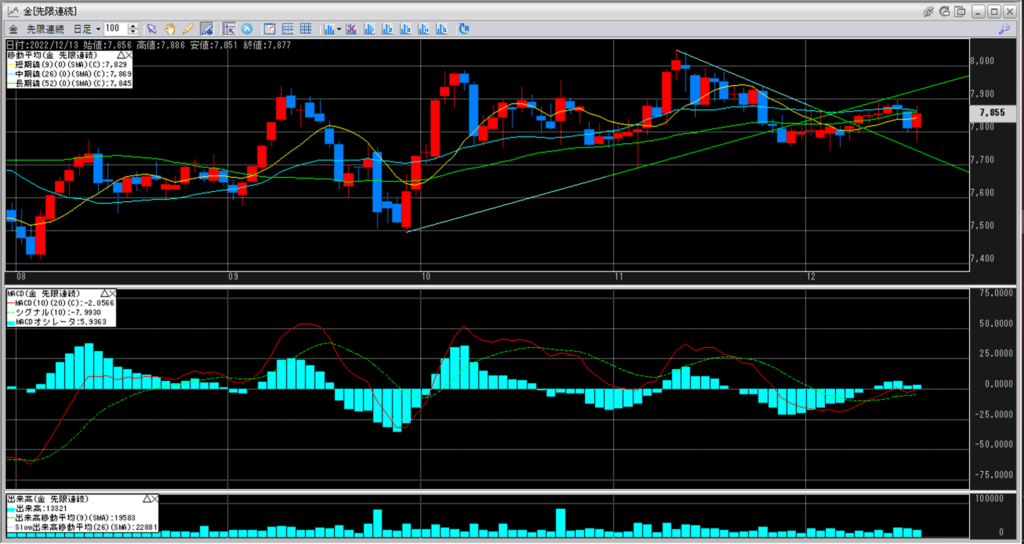Image resolution: width=1024 pixels, height=544 pixels.
Task: Collapse the MACD legend with triangle
Action: coord(103,294)
